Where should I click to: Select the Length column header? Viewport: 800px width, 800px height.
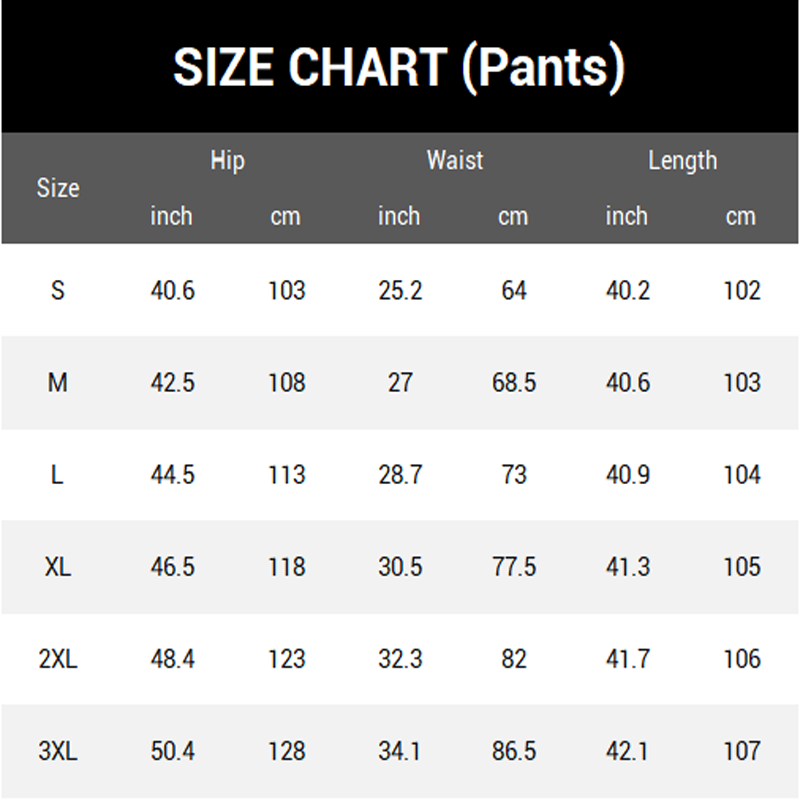pos(683,161)
